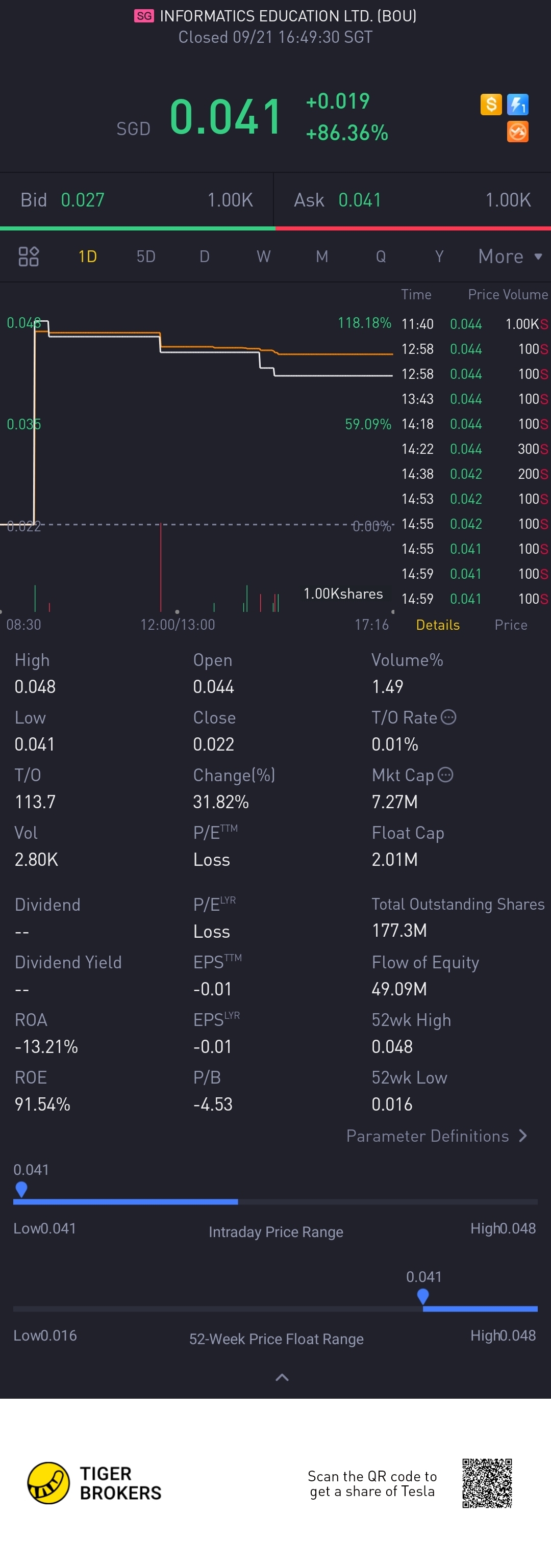The height and width of the screenshot is (1568, 551).
Task: Select the 1D chart tab
Action: (88, 256)
